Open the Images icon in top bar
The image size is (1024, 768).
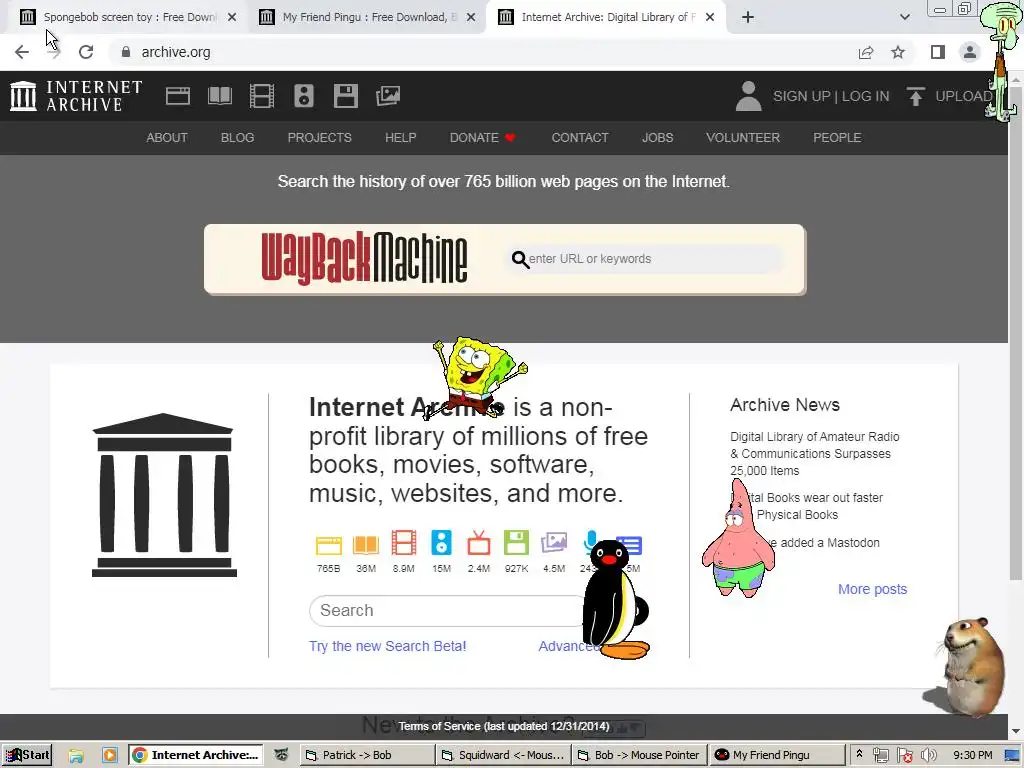(388, 96)
